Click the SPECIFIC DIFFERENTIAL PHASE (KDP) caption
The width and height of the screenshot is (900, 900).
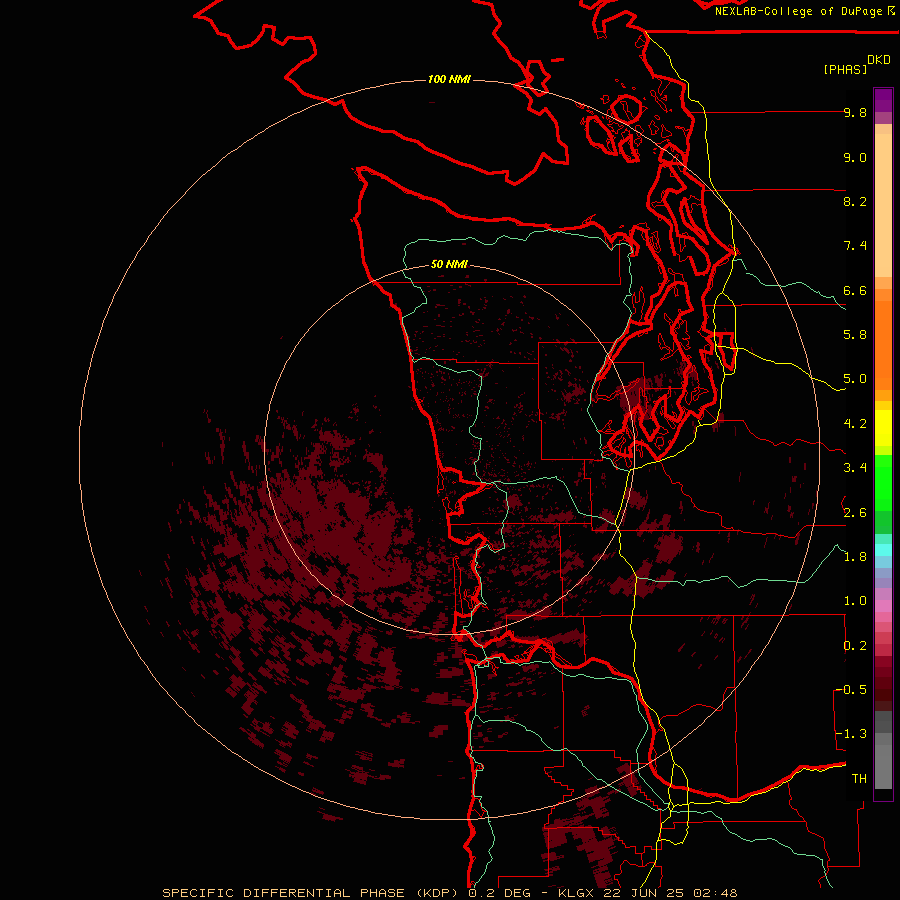[x=310, y=893]
